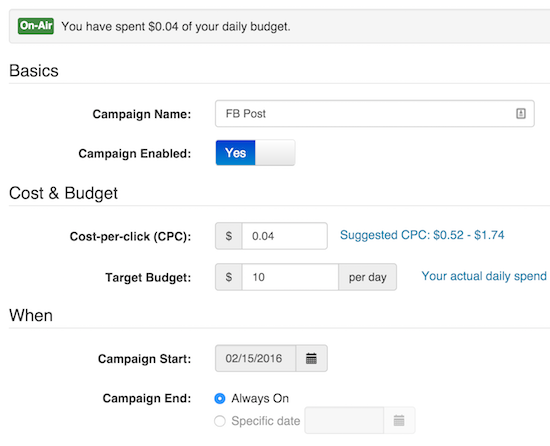Click the Campaign Name input field

click(375, 114)
